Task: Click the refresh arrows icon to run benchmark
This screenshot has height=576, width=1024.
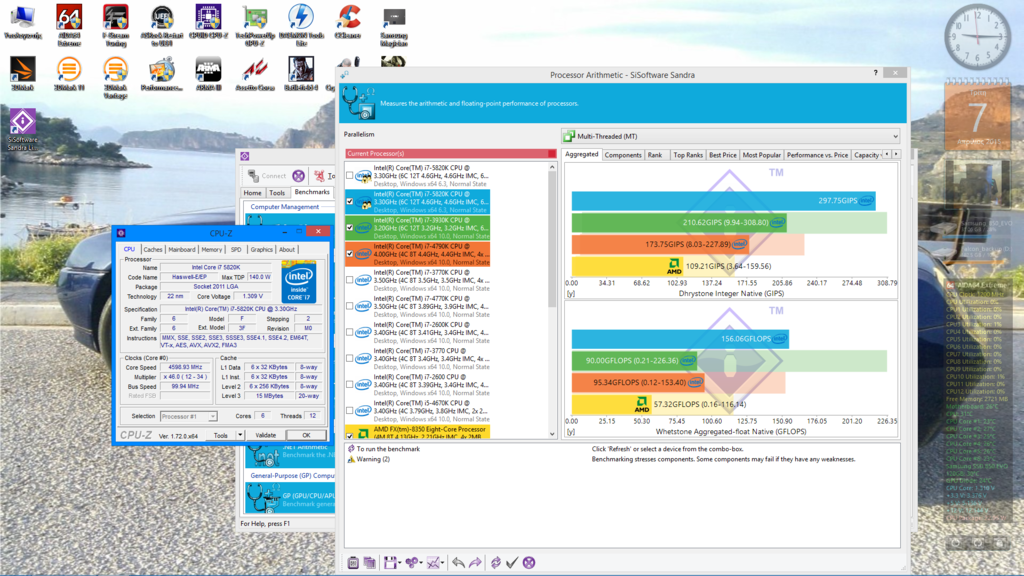Action: coord(496,562)
